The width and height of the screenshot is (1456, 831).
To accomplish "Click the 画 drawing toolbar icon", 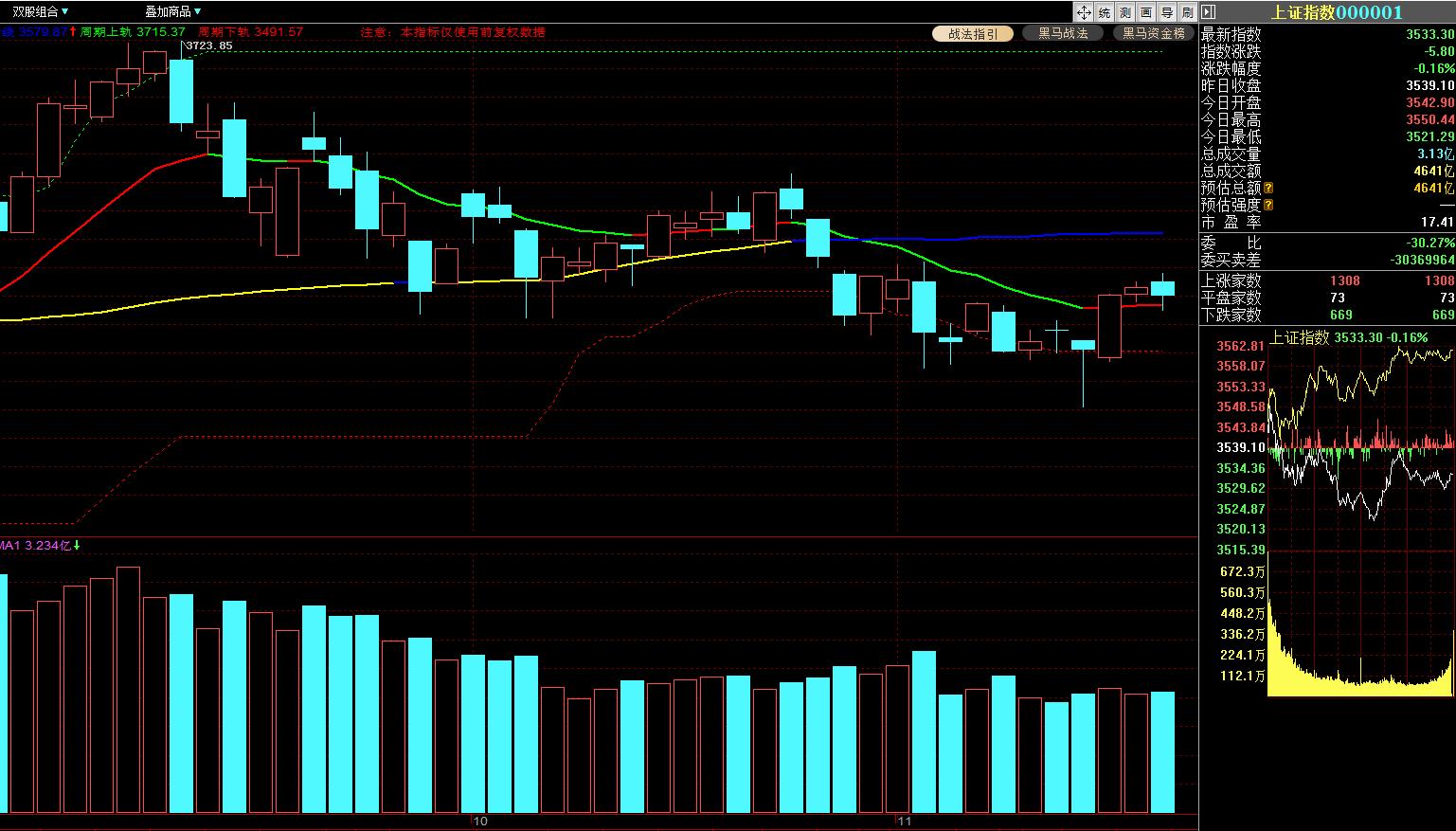I will click(x=1146, y=12).
